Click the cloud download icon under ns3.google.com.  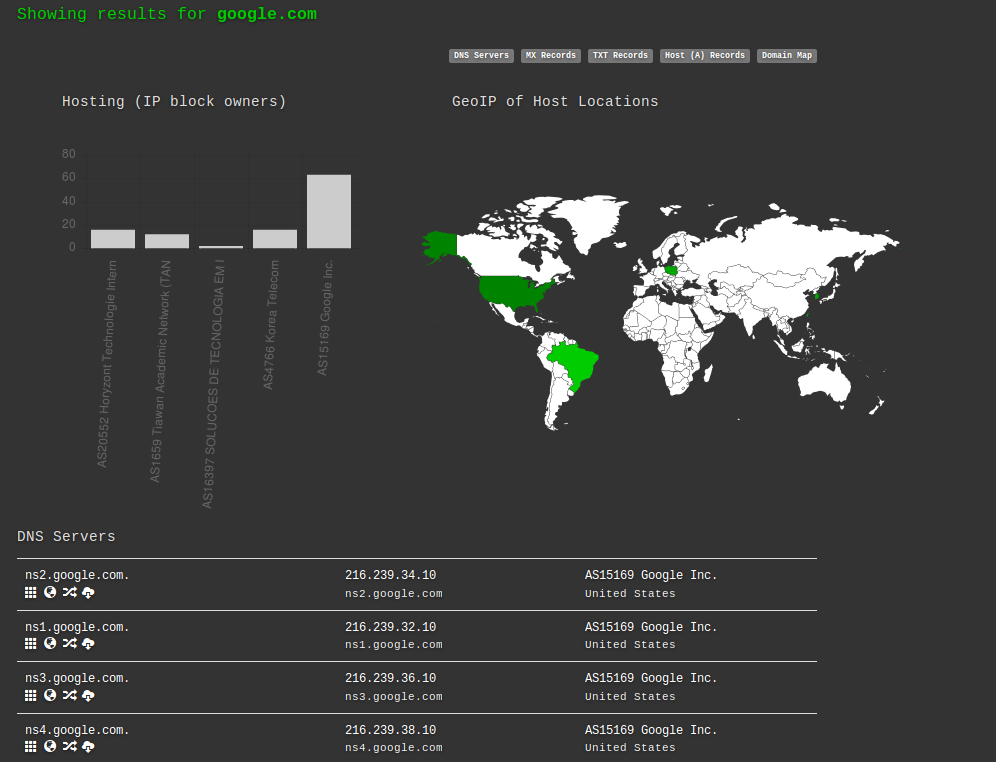coord(88,695)
